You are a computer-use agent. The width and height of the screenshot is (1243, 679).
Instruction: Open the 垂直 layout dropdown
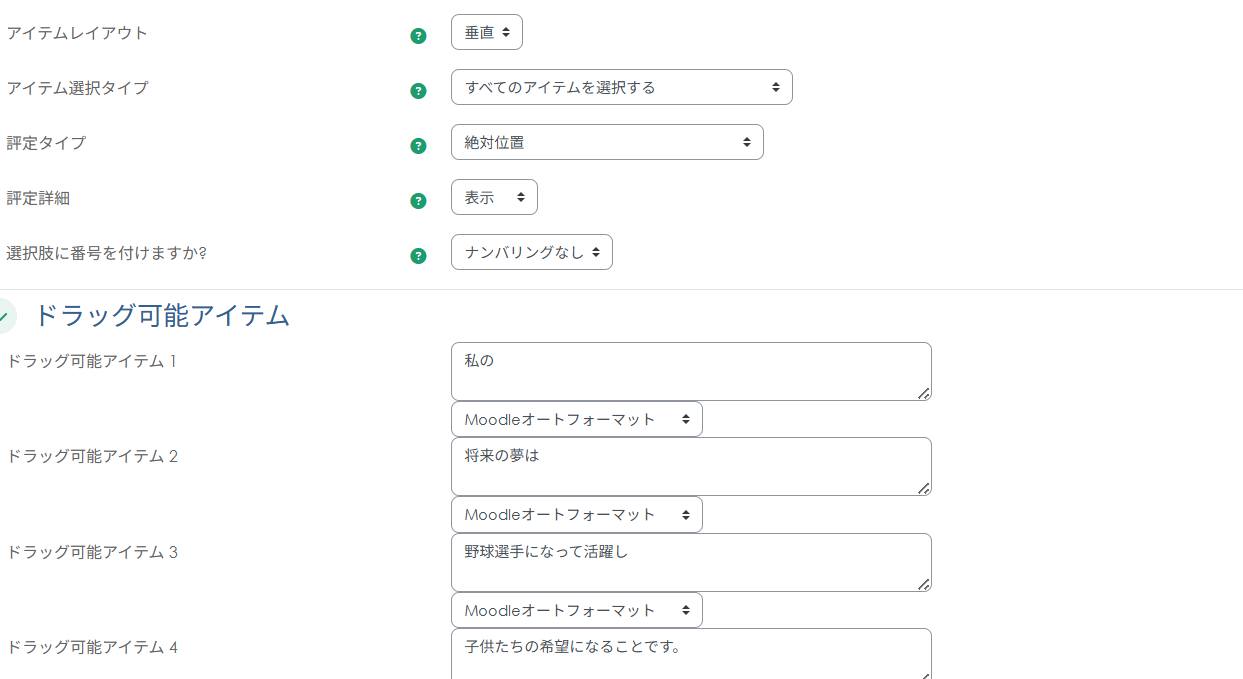pyautogui.click(x=487, y=31)
